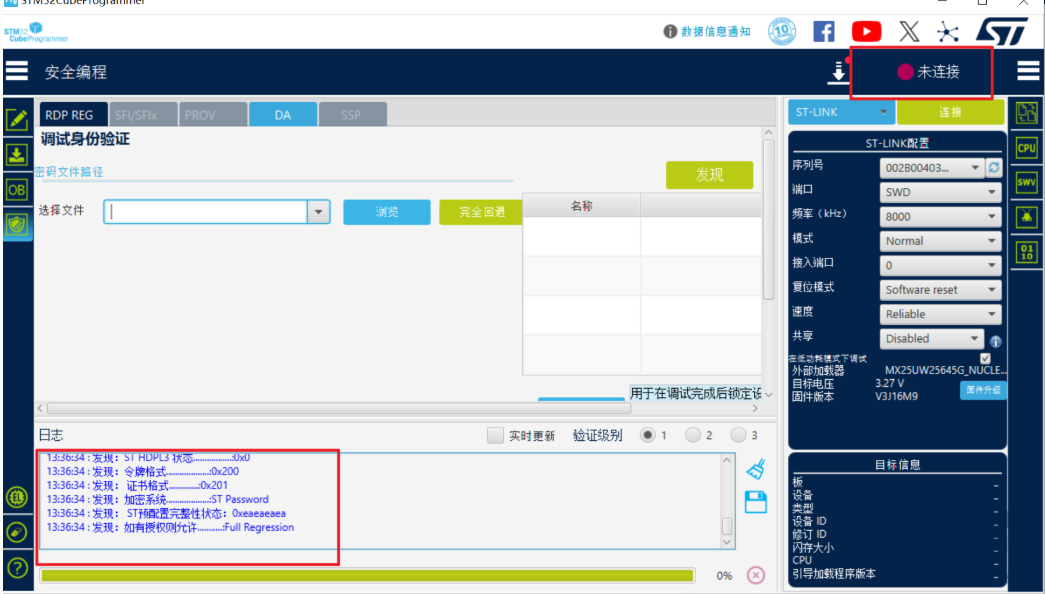Open the Erasing & Programming download icon
The image size is (1045, 594).
[16, 154]
